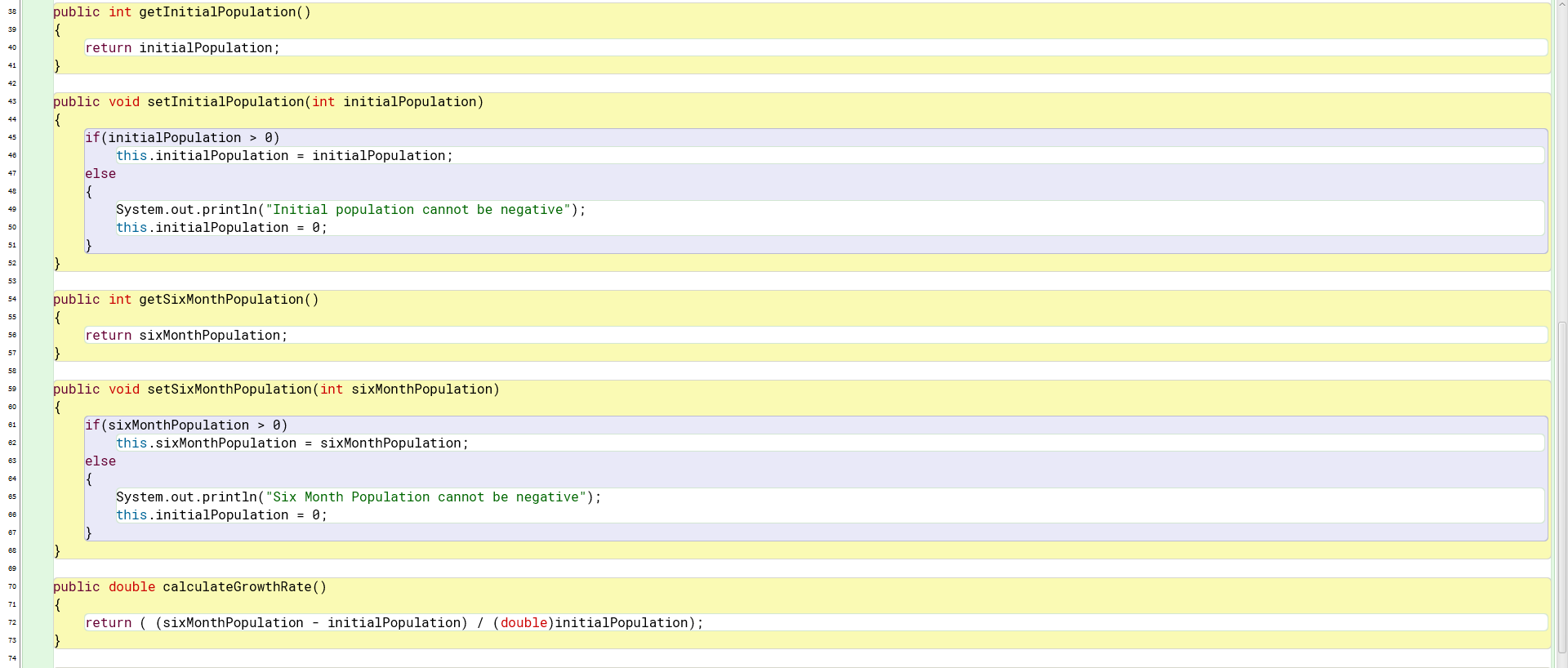Click the calculateGrowthRate() method header
Screen dimensions: 1568x668
[189, 587]
